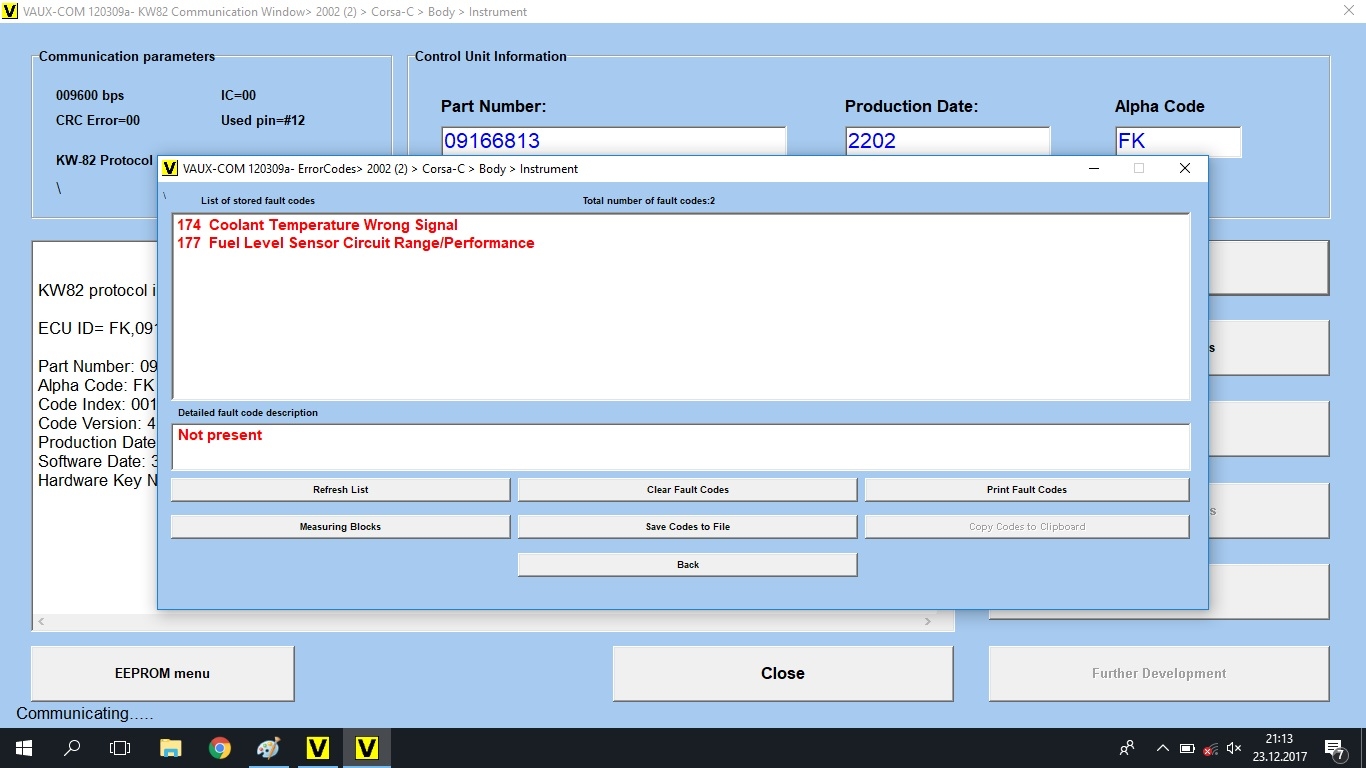The height and width of the screenshot is (768, 1366).
Task: Click the Production Date field 2202
Action: [x=947, y=141]
